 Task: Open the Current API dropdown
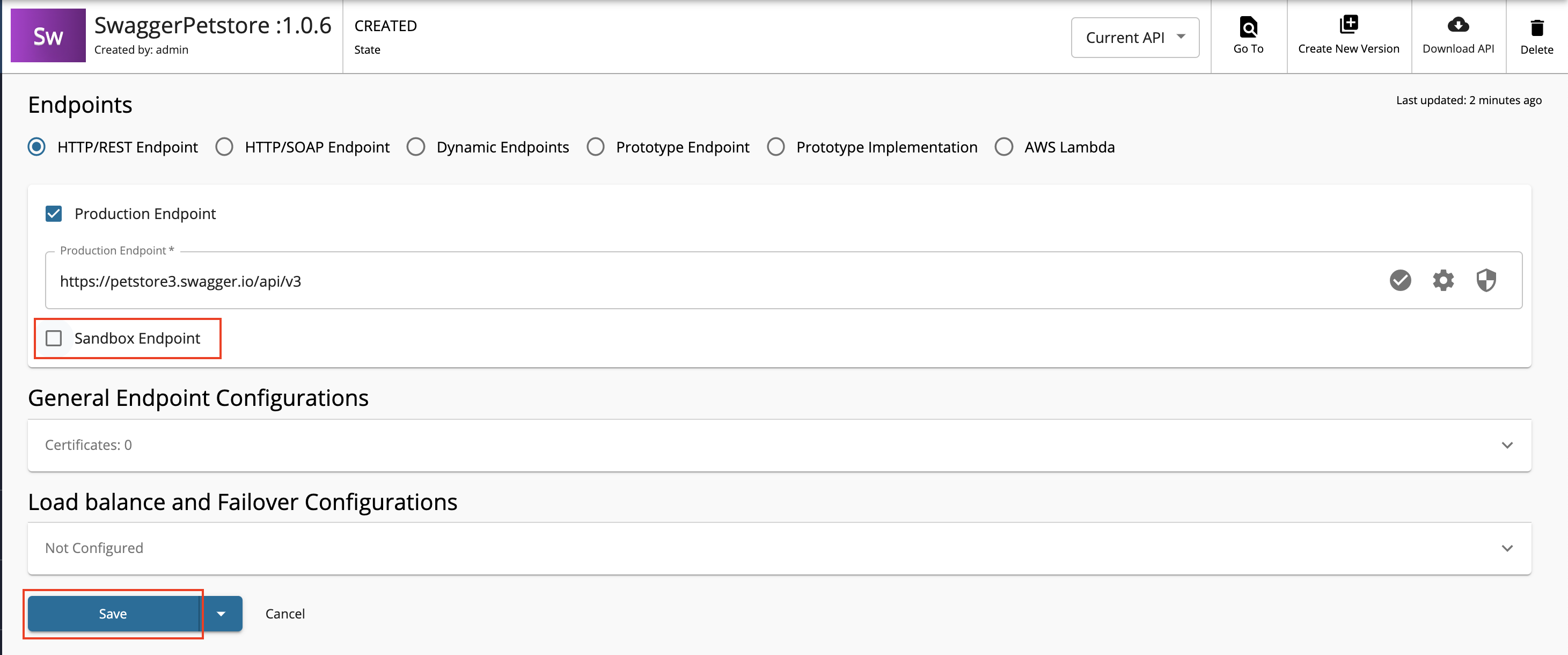(x=1134, y=38)
